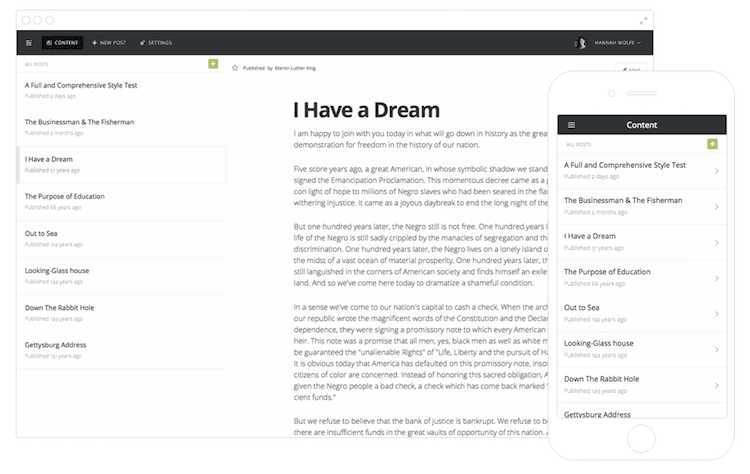The height and width of the screenshot is (474, 750).
Task: Open chevron for 'Out to Sea' on phone
Action: [x=717, y=314]
